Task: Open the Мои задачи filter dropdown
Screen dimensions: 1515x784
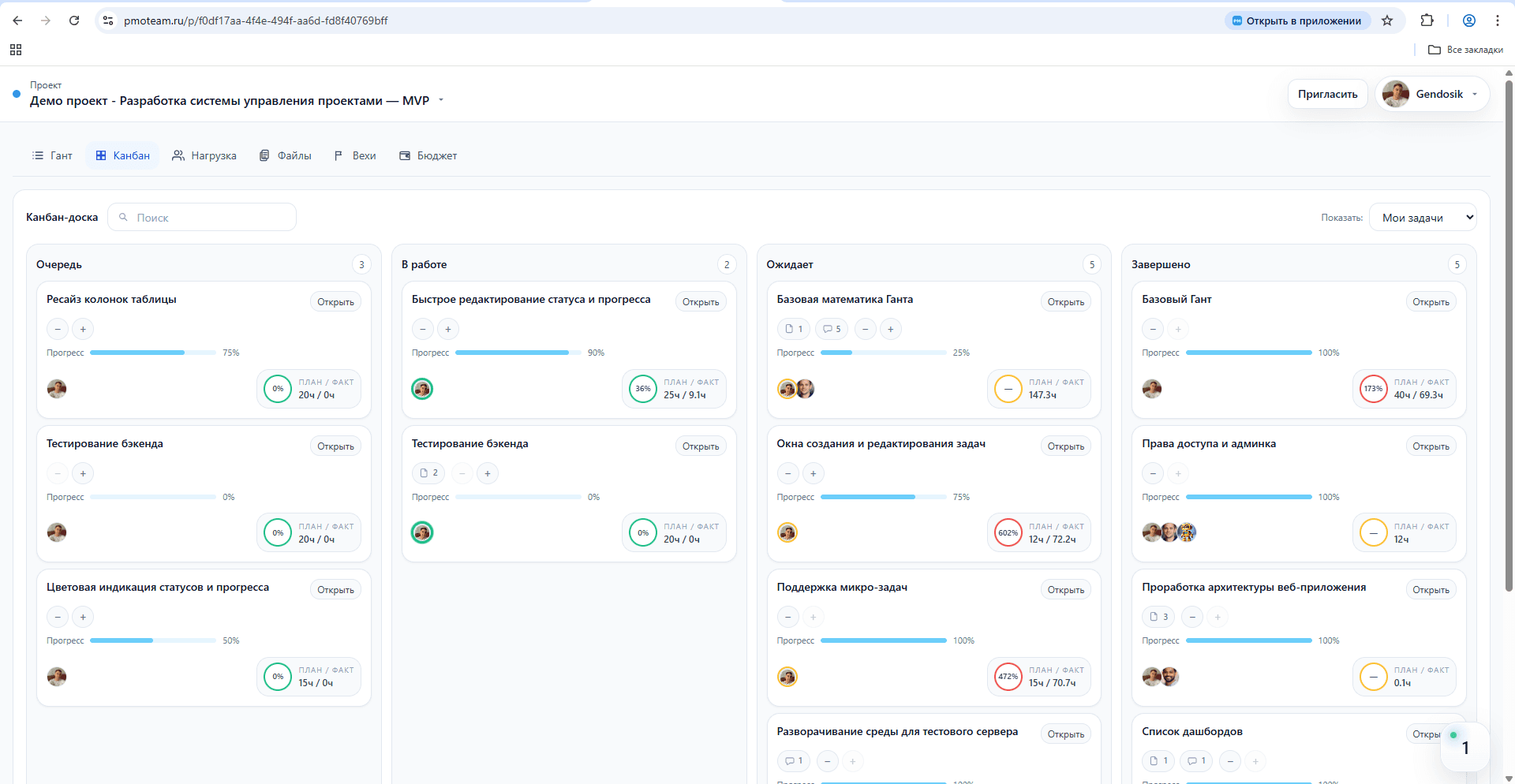Action: click(x=1423, y=217)
